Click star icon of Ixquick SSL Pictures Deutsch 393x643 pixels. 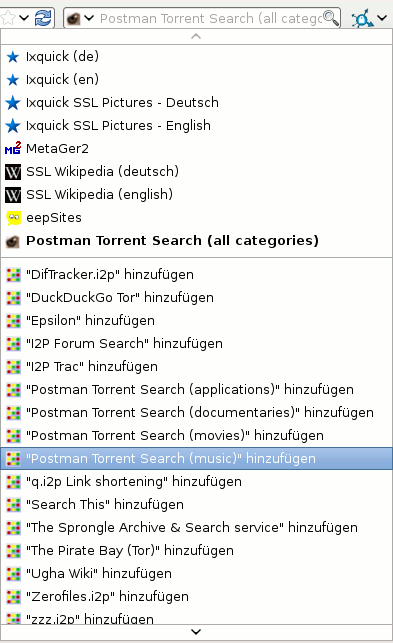[x=13, y=103]
